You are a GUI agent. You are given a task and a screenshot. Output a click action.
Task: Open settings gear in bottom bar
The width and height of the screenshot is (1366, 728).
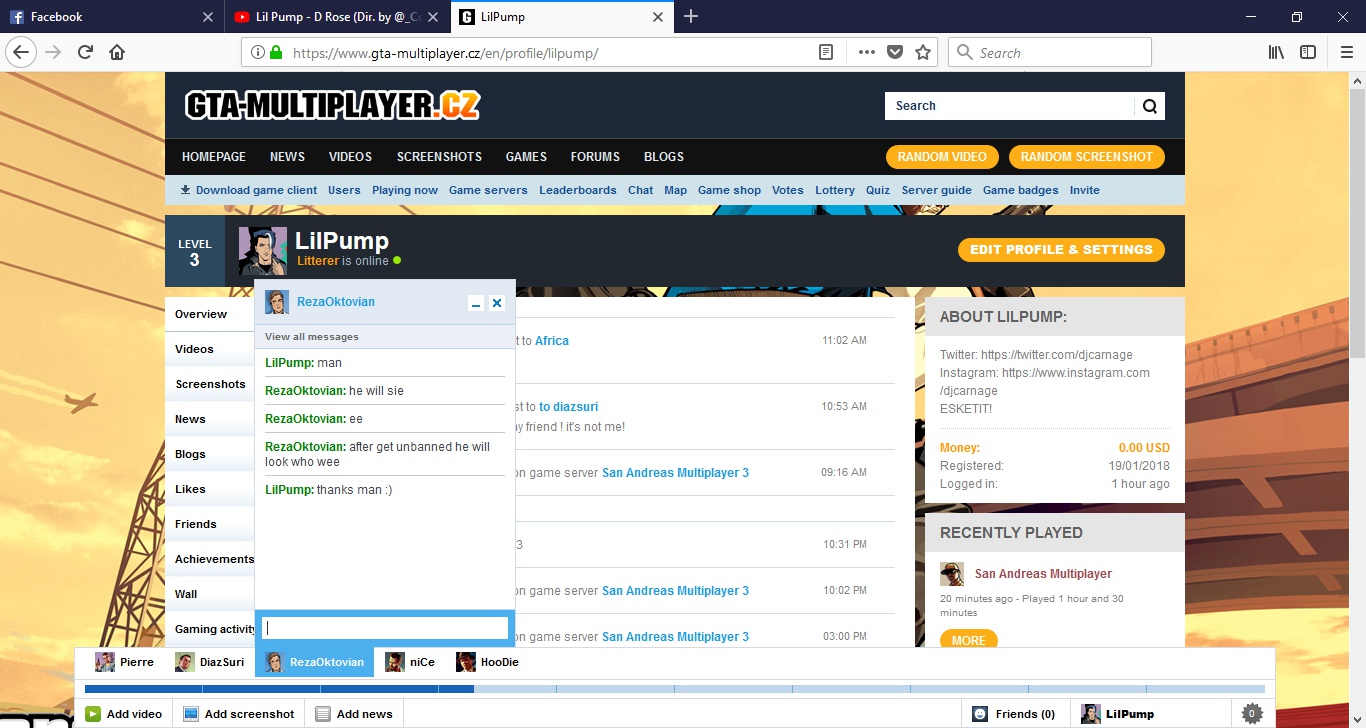[1251, 714]
